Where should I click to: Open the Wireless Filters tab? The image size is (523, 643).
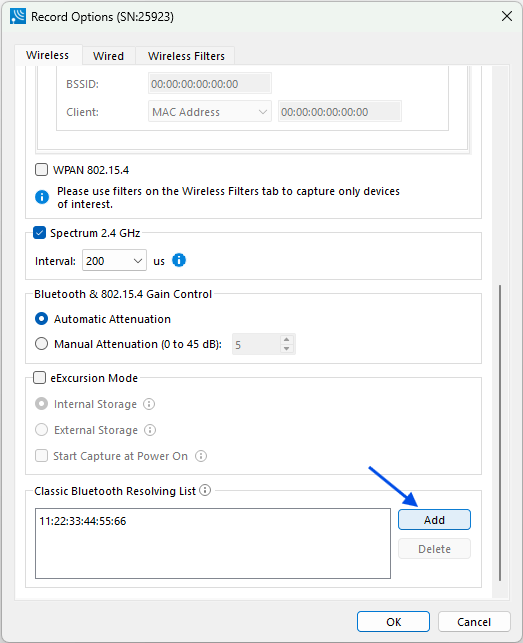coord(186,56)
